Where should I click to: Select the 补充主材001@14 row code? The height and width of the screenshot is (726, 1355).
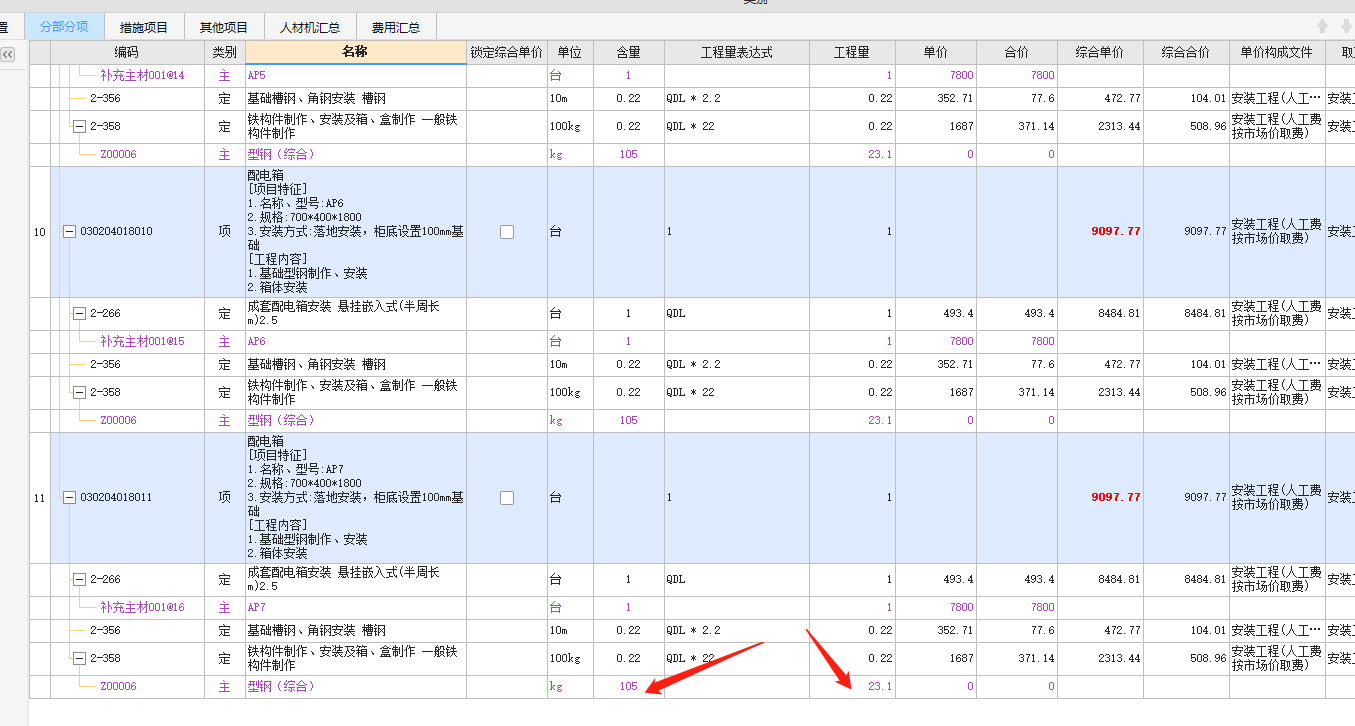[142, 76]
